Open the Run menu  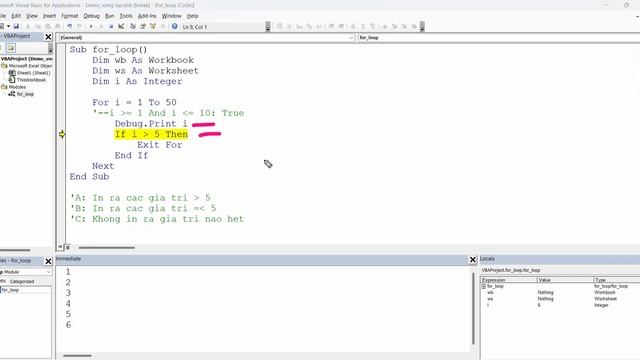pyautogui.click(x=109, y=16)
